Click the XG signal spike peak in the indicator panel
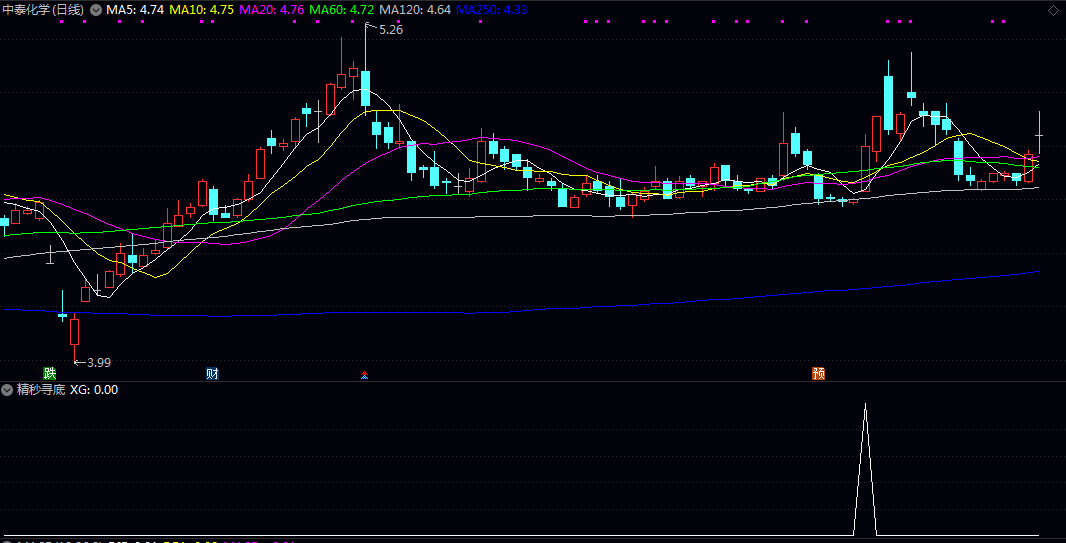 point(865,406)
